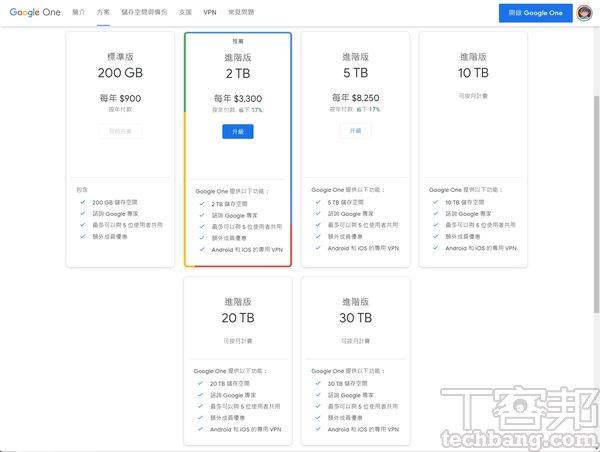Screen dimensions: 600x452
Task: Click the 200 GB plan heading
Action: pos(120,73)
